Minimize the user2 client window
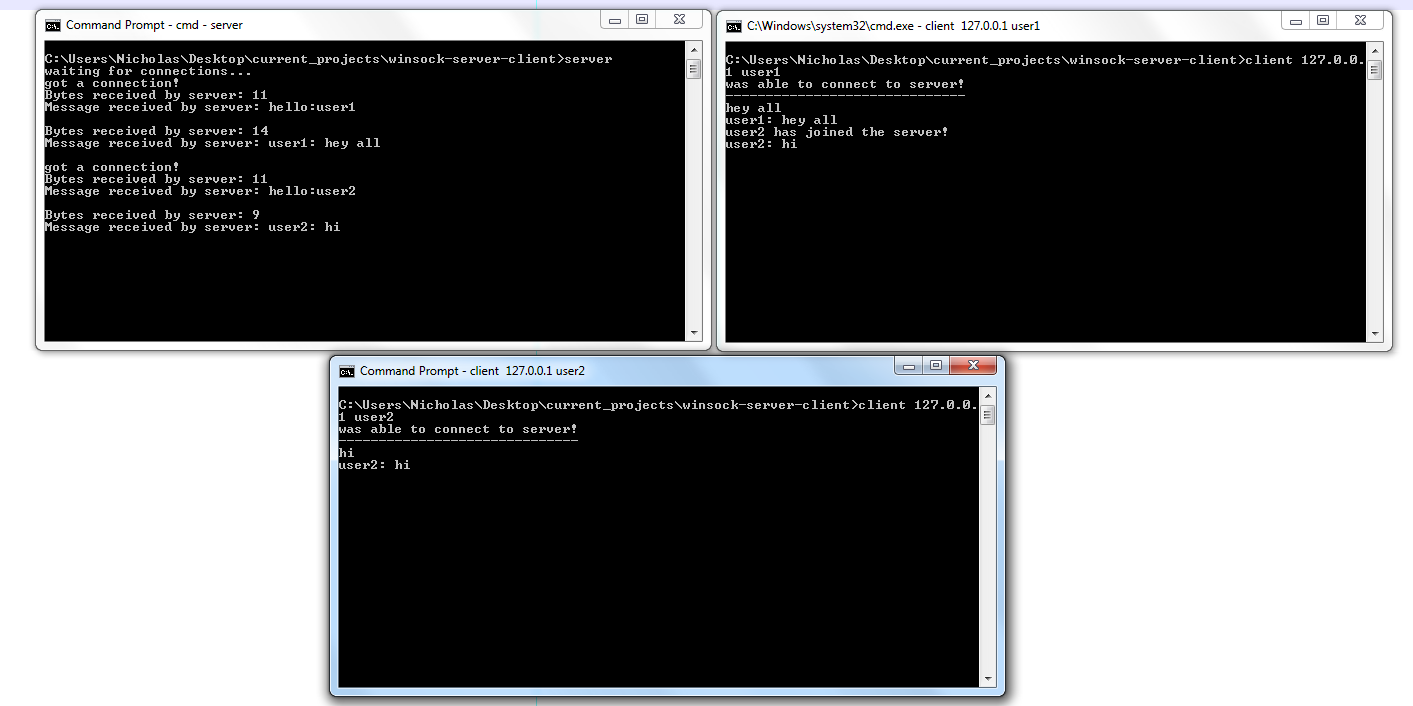This screenshot has width=1413, height=706. click(x=908, y=365)
